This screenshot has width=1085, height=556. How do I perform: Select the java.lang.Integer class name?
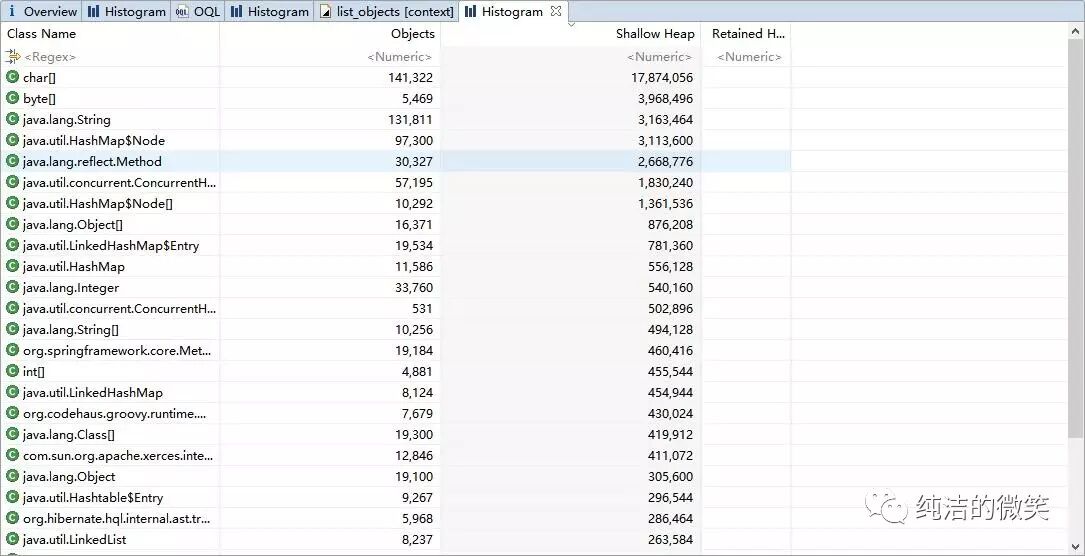click(71, 287)
